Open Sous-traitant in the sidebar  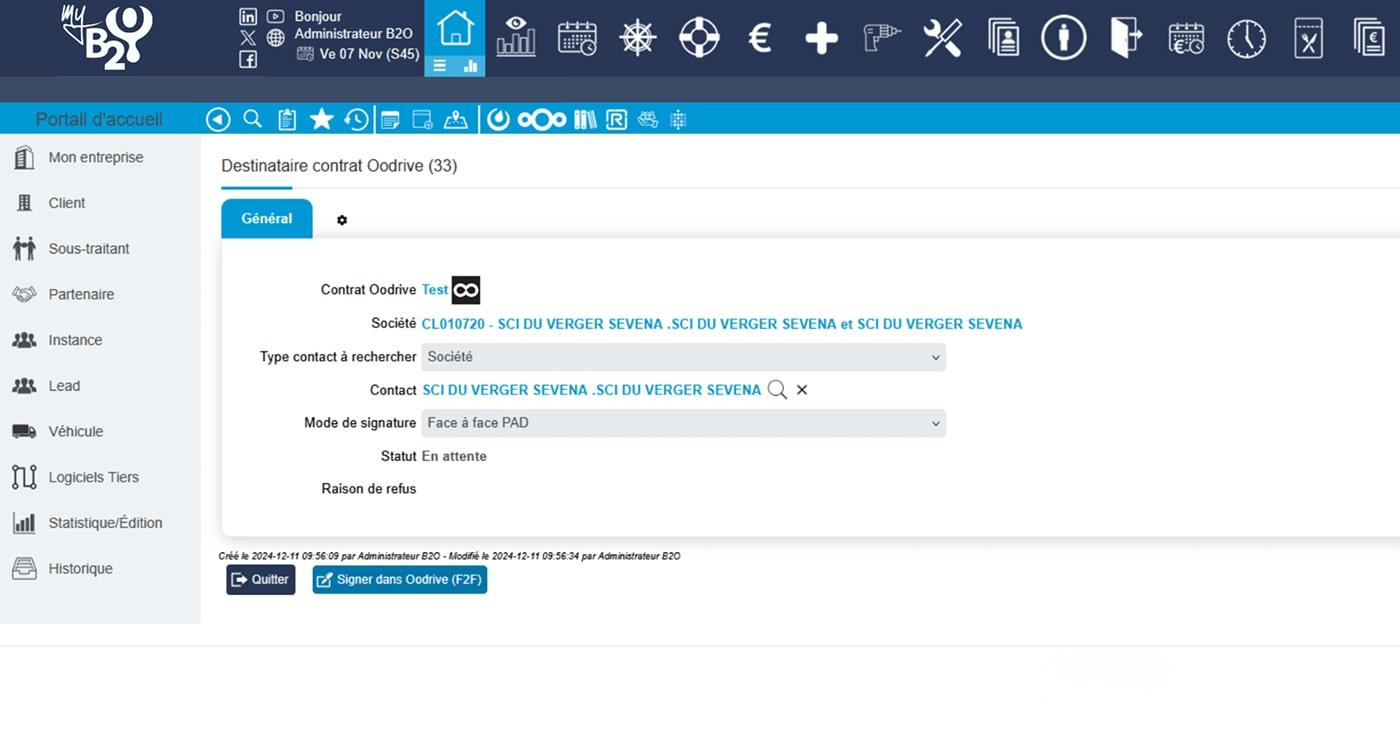coord(89,249)
